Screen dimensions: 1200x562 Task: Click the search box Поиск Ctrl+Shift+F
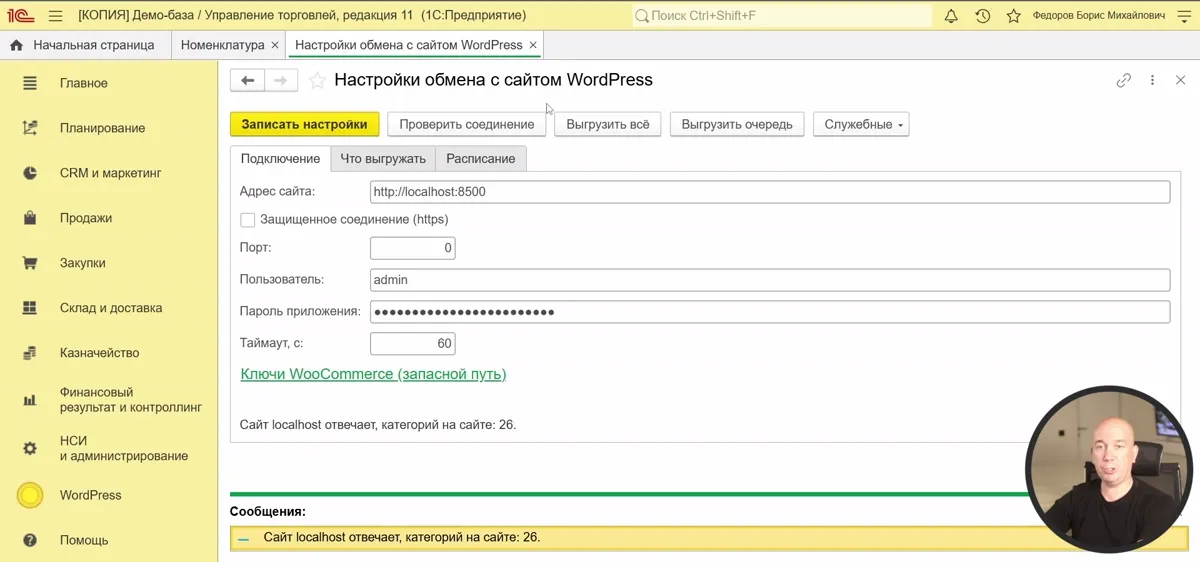point(782,16)
